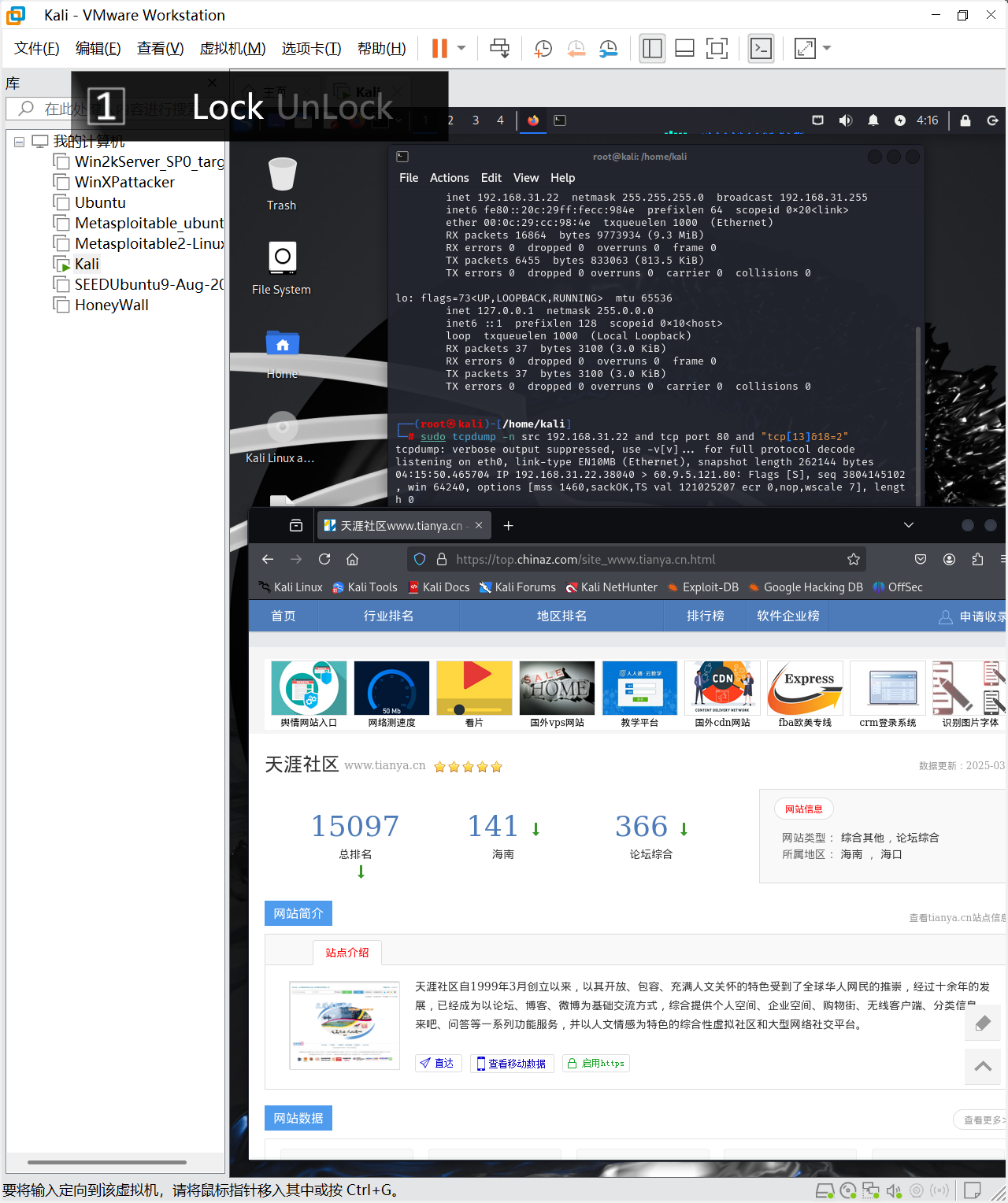Open the 编辑(E) menu
This screenshot has width=1008, height=1203.
tap(98, 48)
